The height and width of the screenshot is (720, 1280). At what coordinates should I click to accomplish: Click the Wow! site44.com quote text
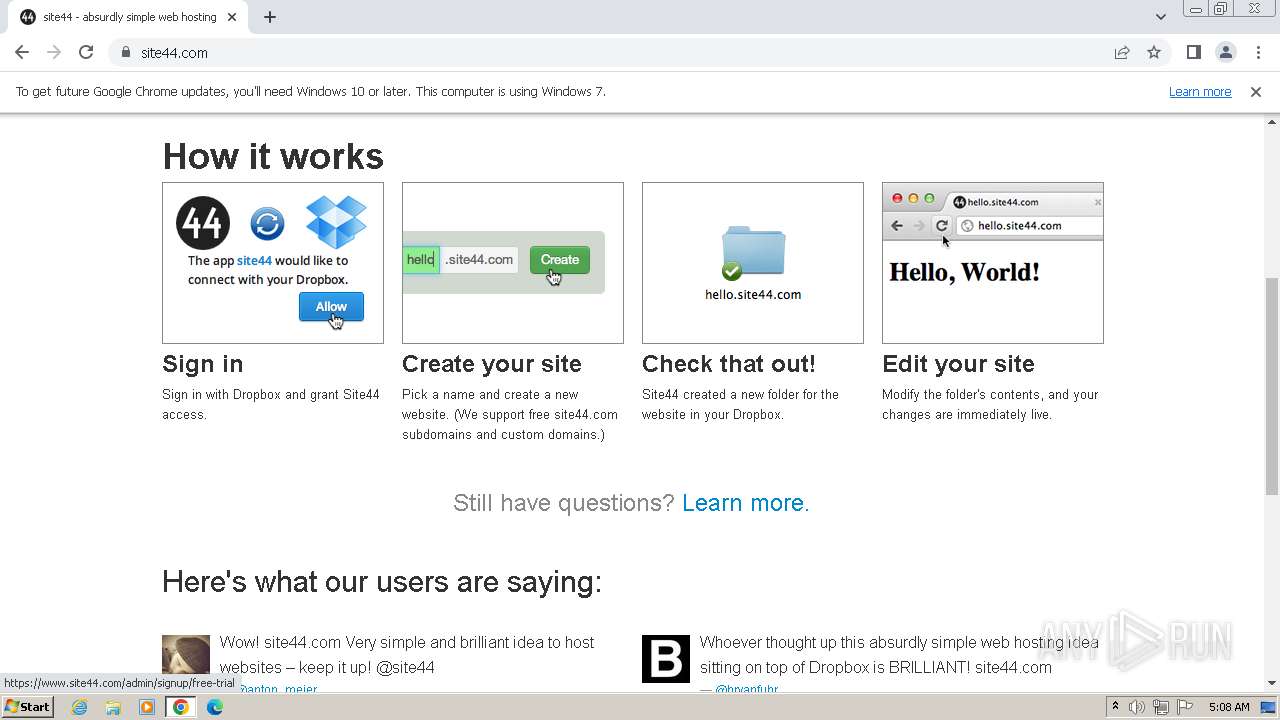(x=407, y=655)
